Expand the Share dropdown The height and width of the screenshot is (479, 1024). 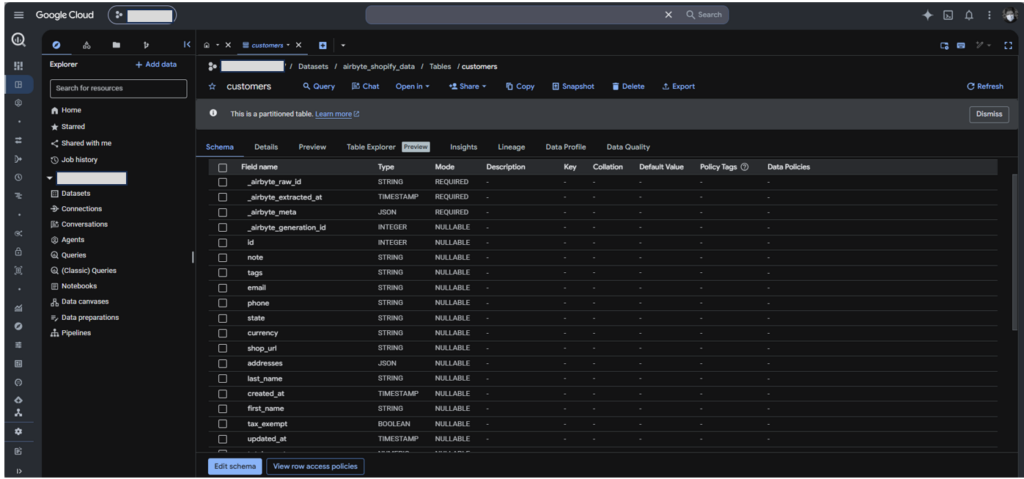point(468,86)
